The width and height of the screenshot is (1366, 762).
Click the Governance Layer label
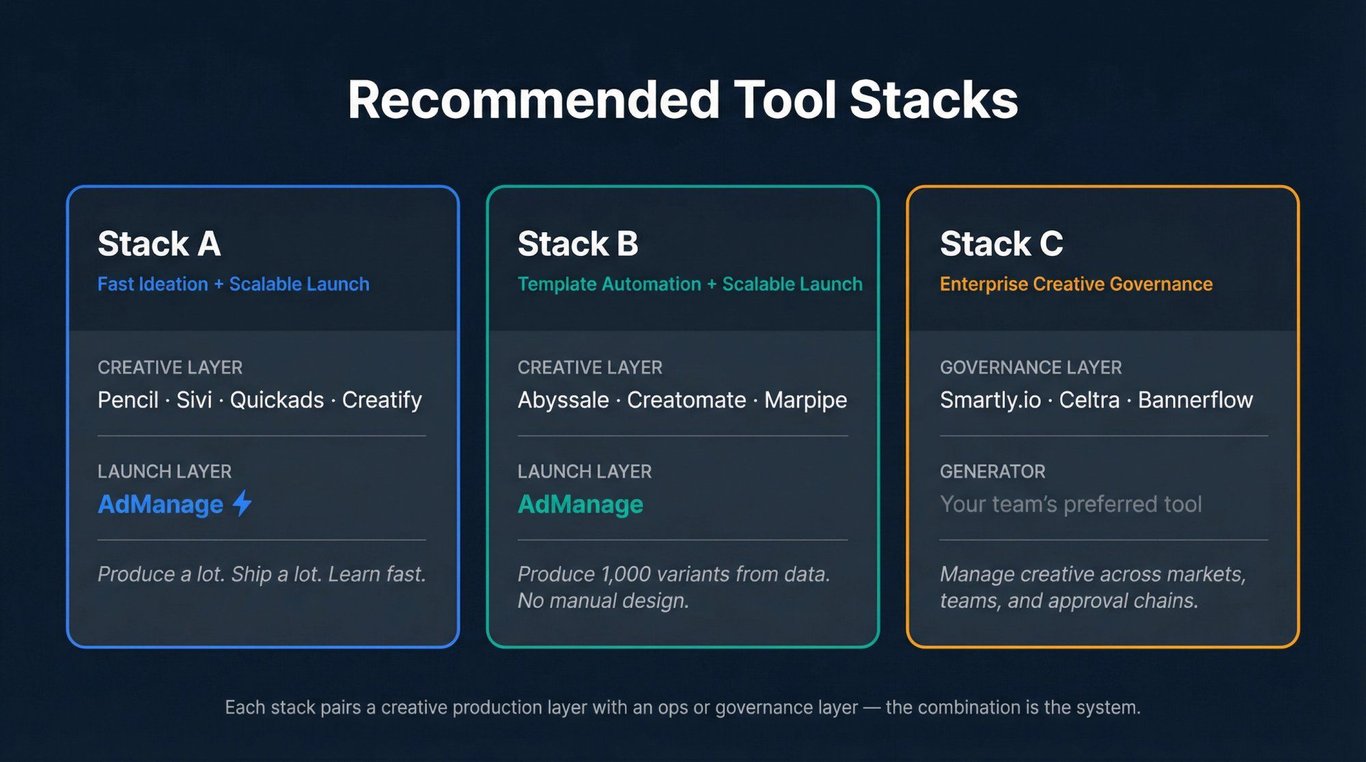[x=1030, y=367]
